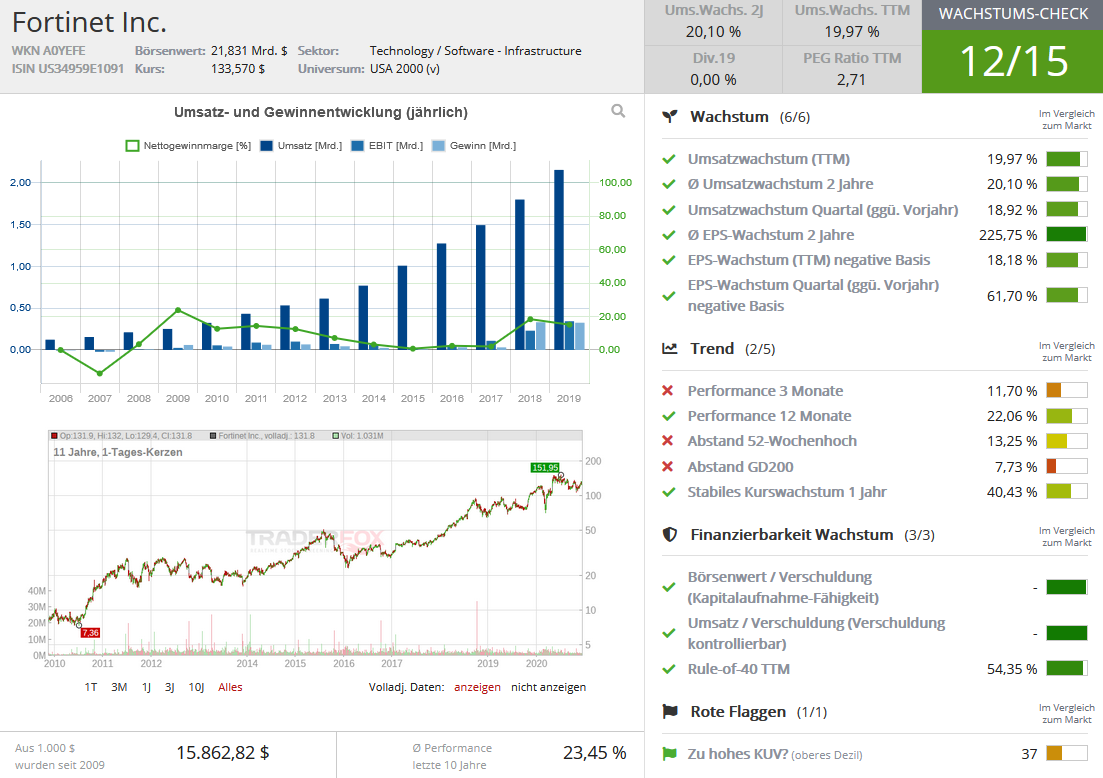The width and height of the screenshot is (1103, 778).
Task: Click the 151,95 high price marker
Action: tap(545, 468)
